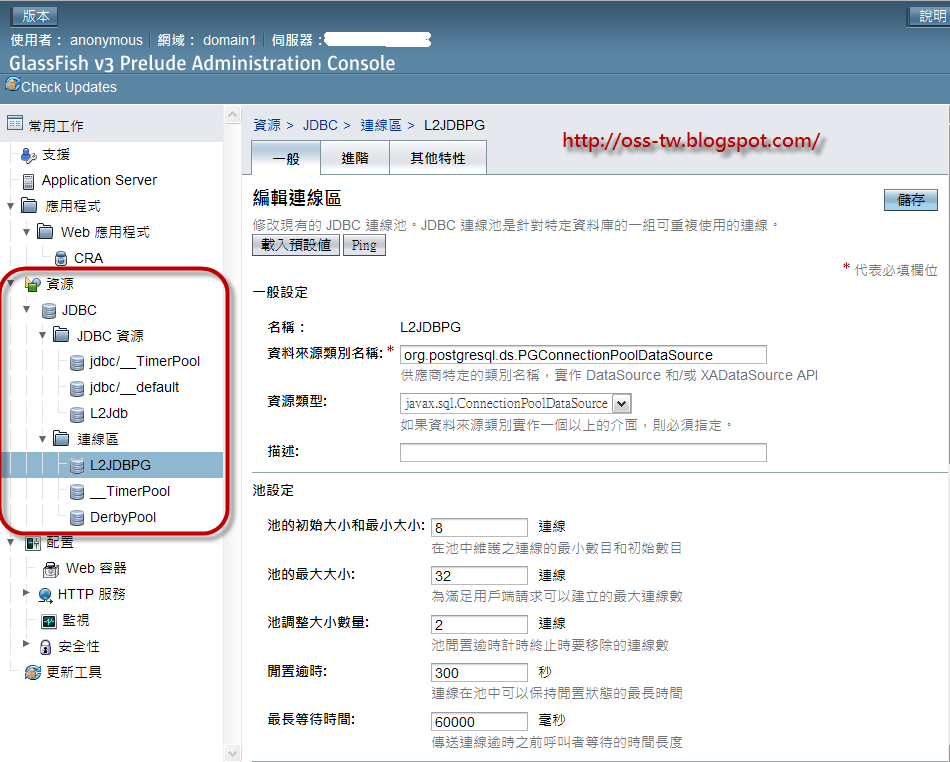Click the DerbyPool database icon
This screenshot has width=950, height=762.
(x=76, y=517)
